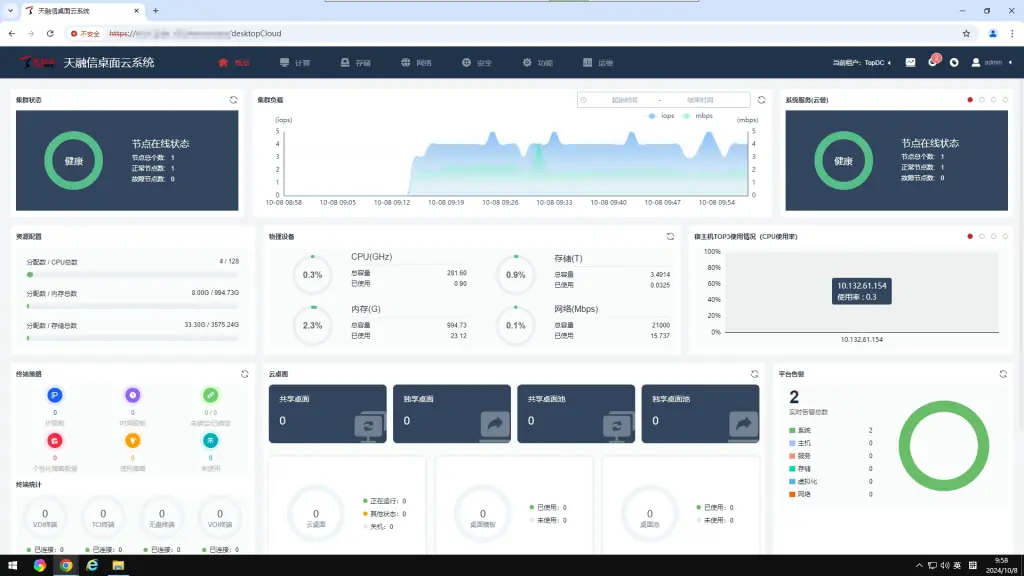Refresh the 集群负载 chart

pos(761,100)
